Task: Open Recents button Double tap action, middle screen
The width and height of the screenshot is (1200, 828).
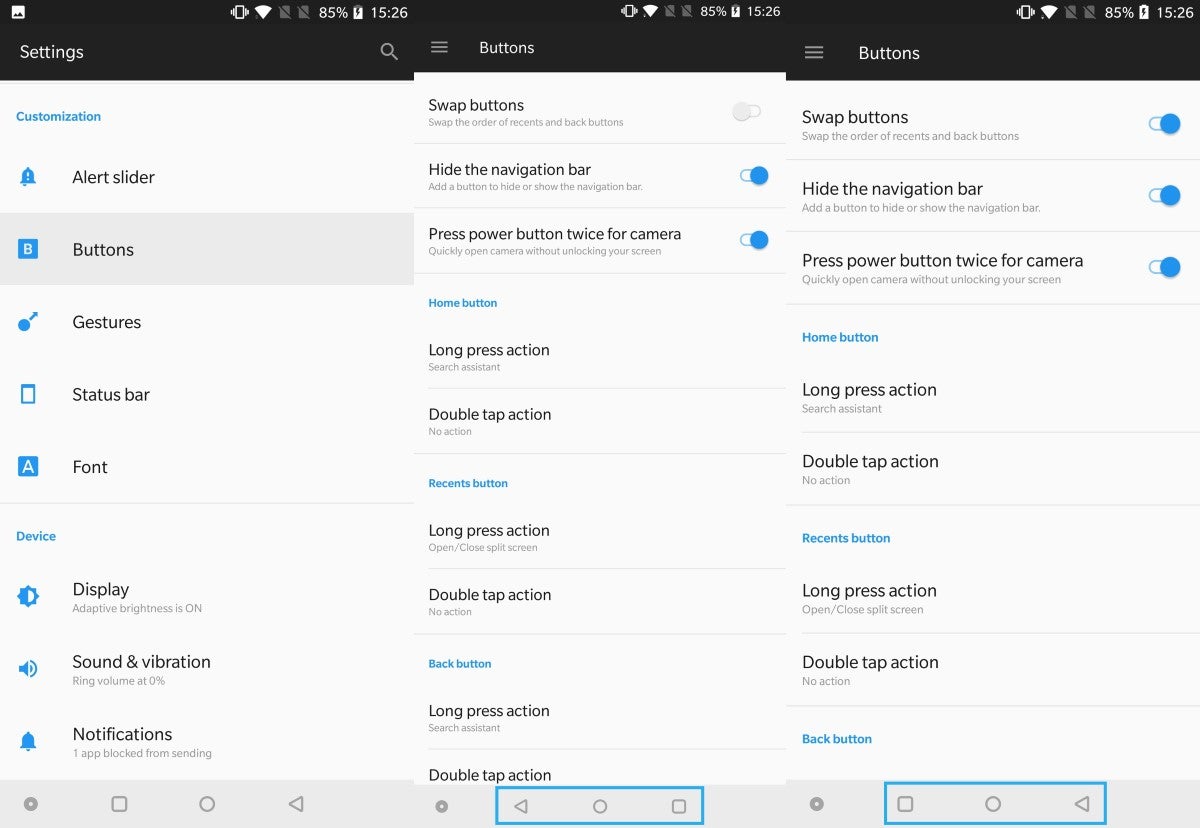Action: (600, 601)
